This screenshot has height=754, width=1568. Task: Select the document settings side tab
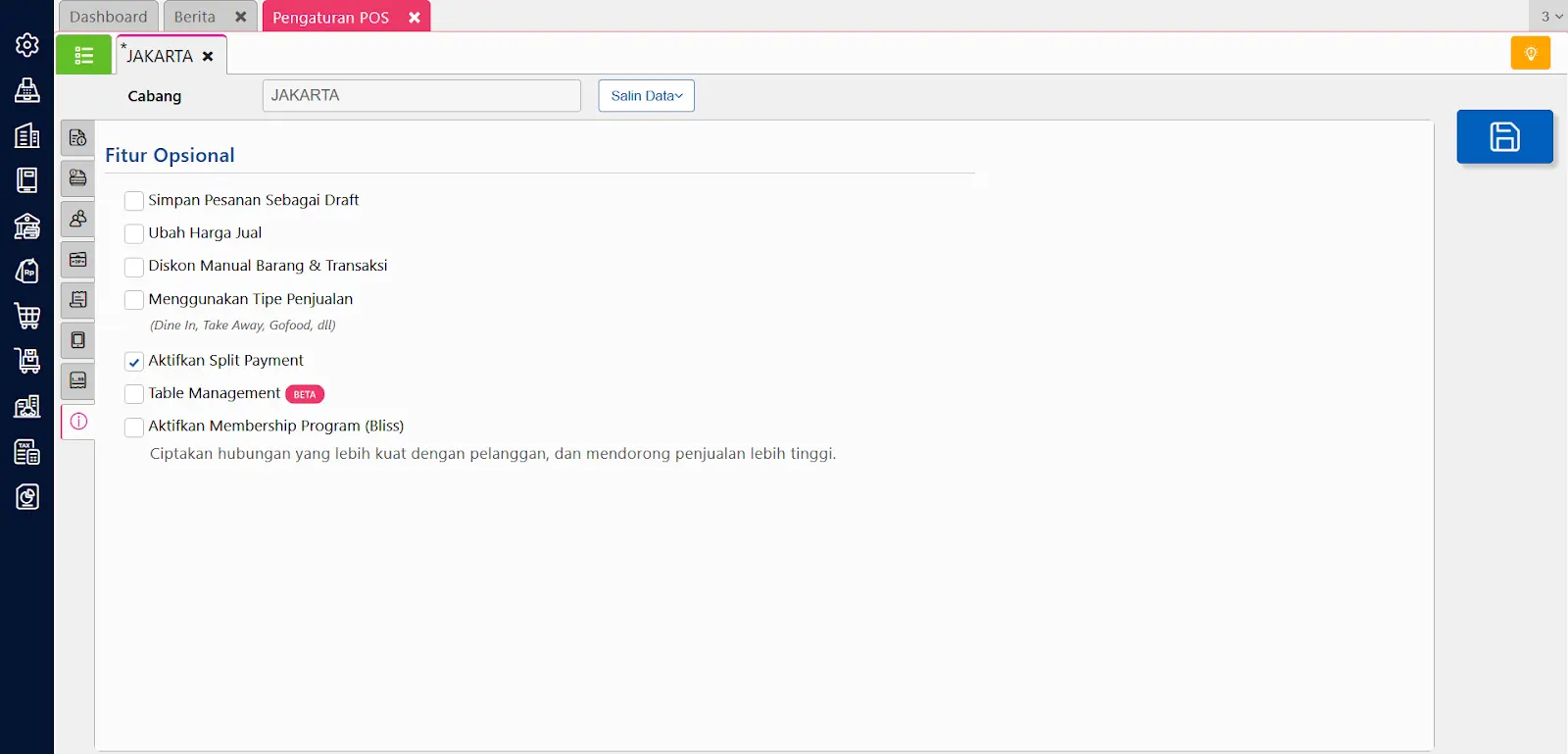pos(78,138)
